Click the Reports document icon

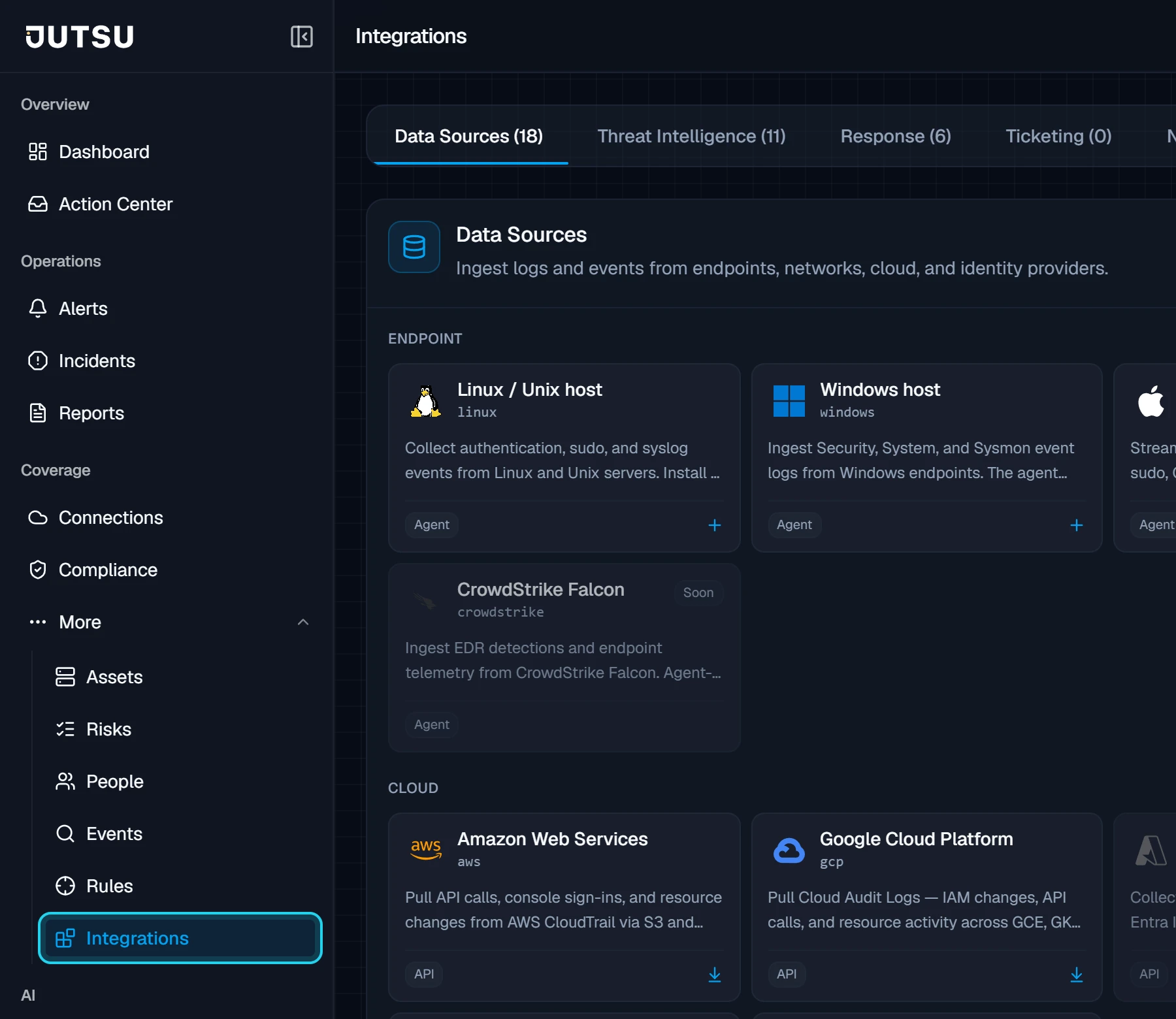click(38, 413)
